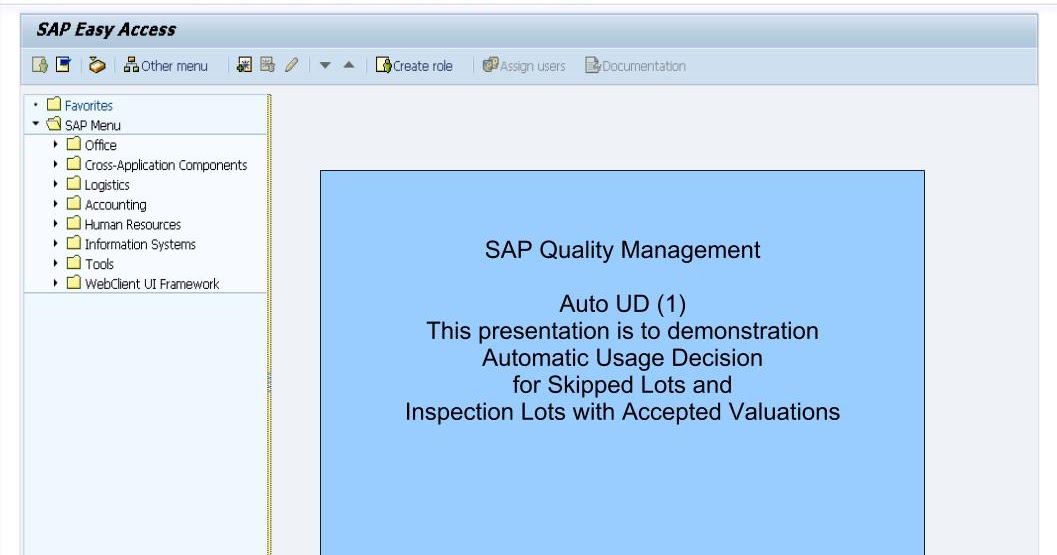The height and width of the screenshot is (555, 1057).
Task: Click the Delete favorites icon
Action: click(x=268, y=65)
